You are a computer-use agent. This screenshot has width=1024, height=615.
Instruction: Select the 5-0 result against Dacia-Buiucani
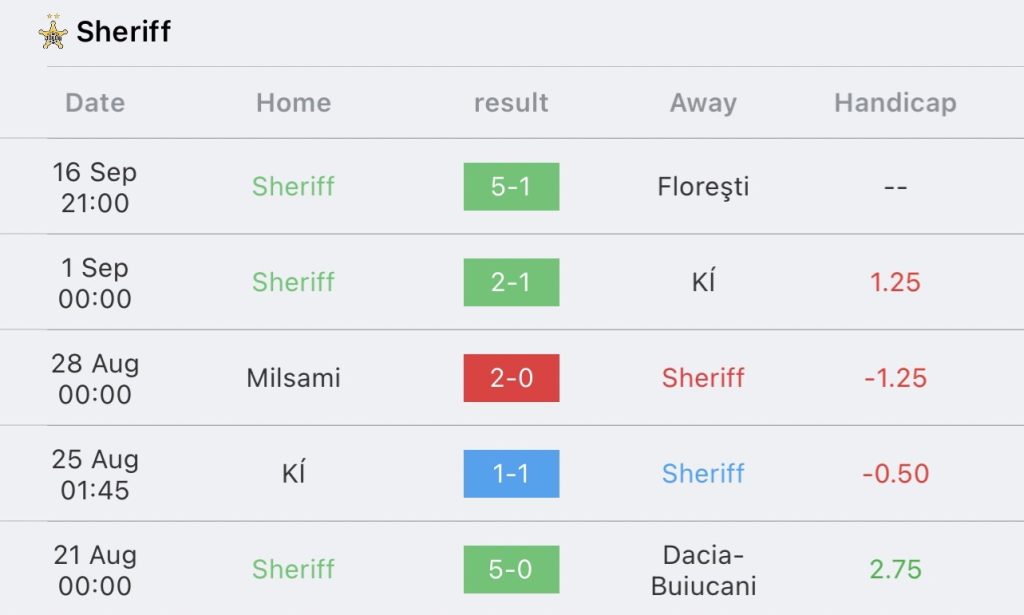coord(511,569)
